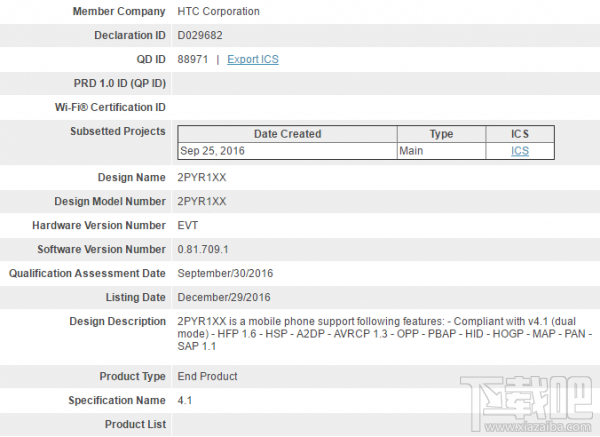Open the ICS link in the Sep 25 row

tap(520, 151)
